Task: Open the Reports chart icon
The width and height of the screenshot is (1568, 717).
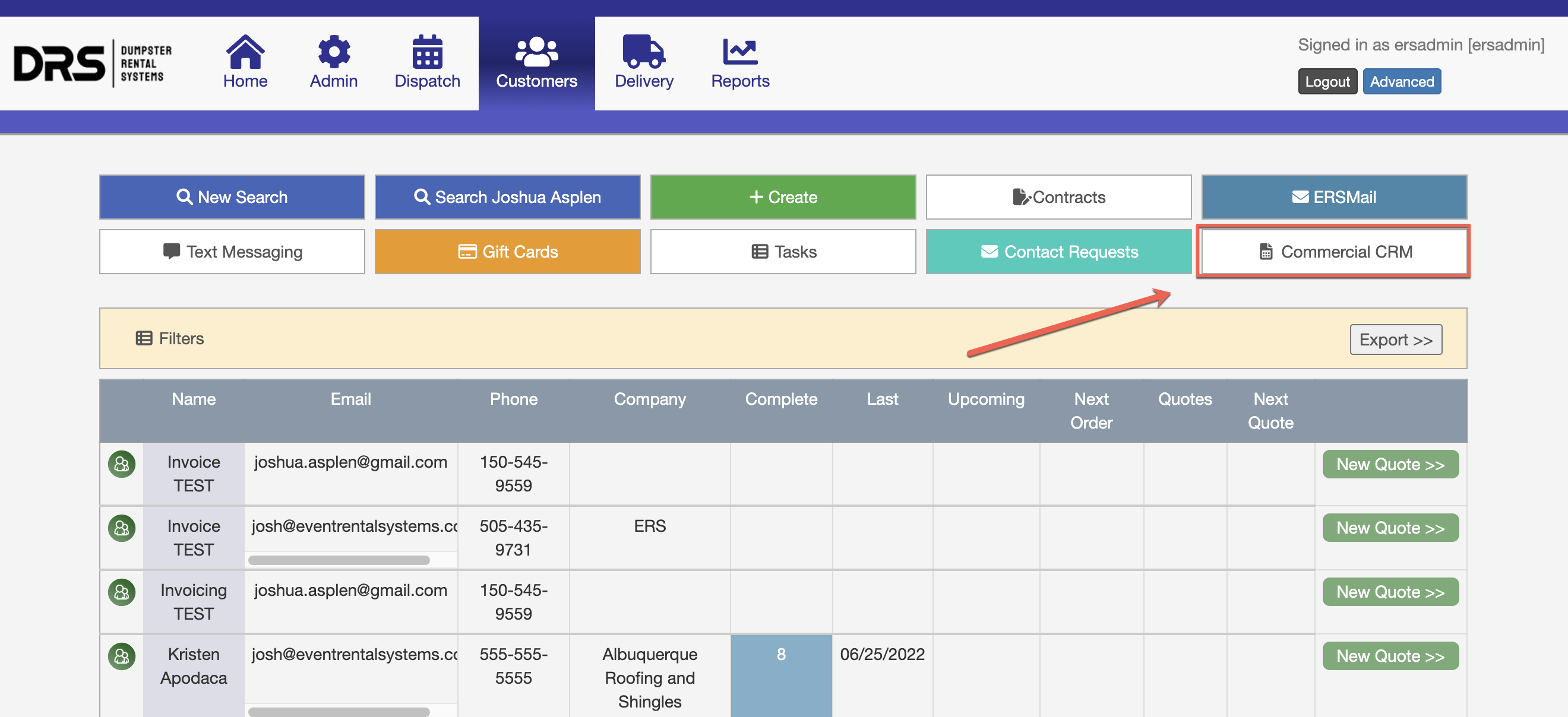Action: [x=739, y=52]
